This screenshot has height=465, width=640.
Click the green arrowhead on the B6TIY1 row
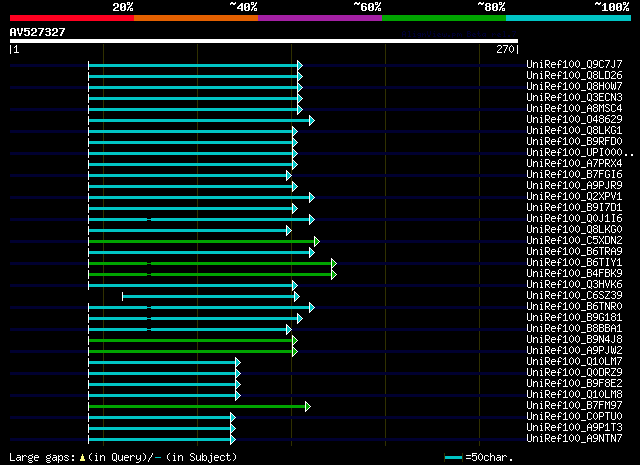click(x=334, y=264)
